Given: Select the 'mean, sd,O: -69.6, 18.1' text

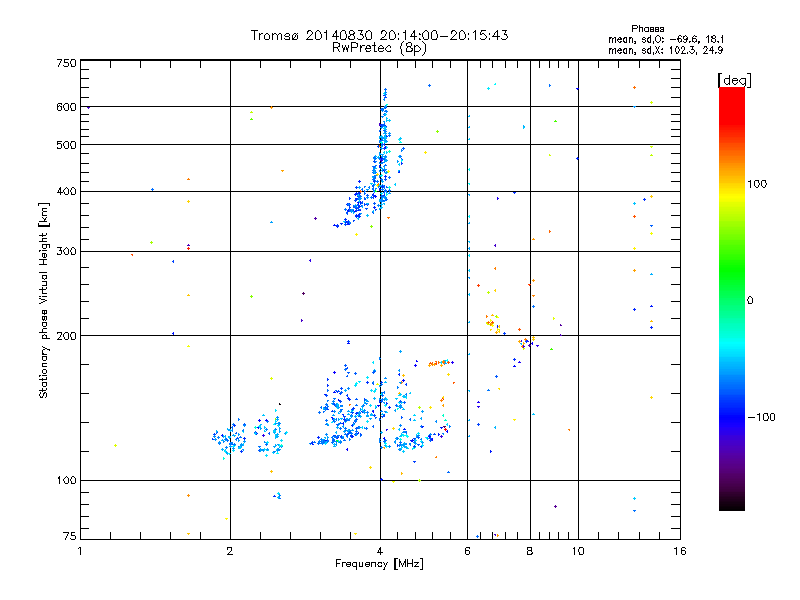Looking at the screenshot, I should pyautogui.click(x=666, y=39).
